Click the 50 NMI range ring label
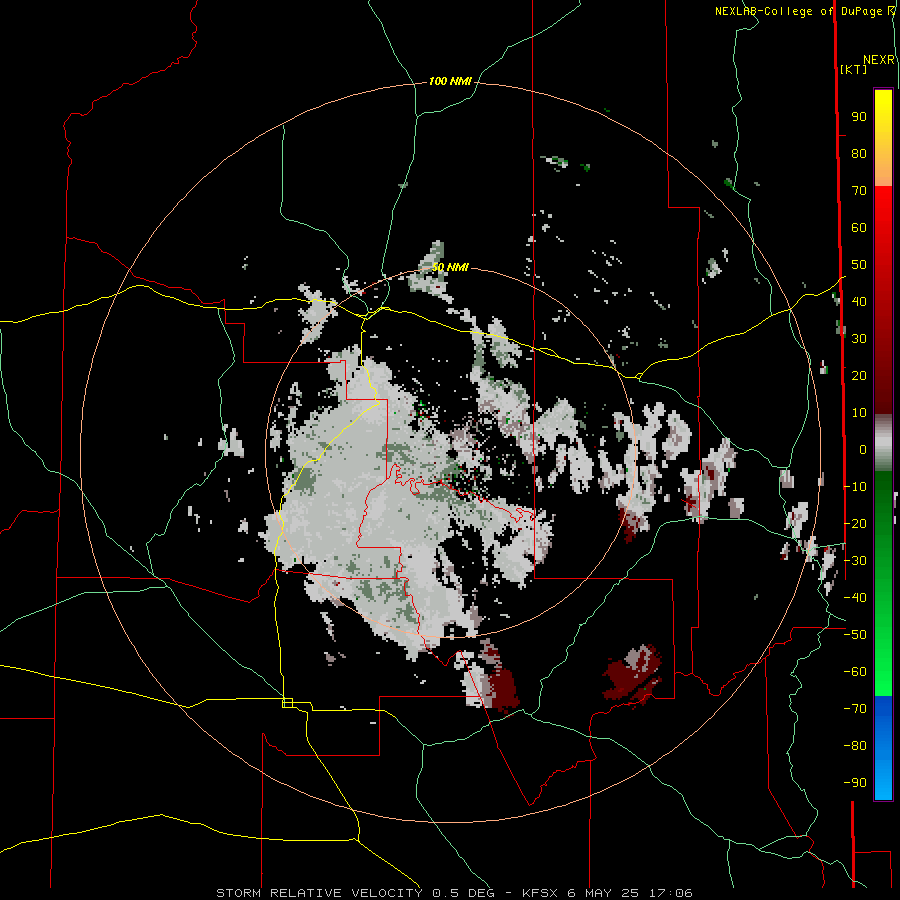 (450, 267)
